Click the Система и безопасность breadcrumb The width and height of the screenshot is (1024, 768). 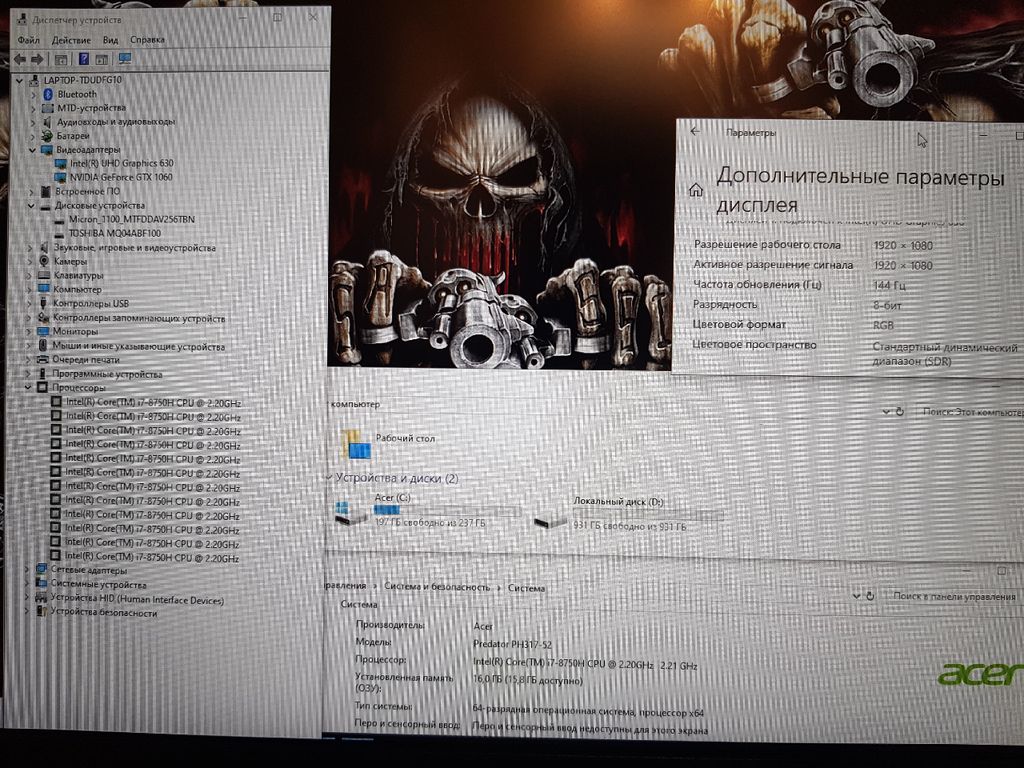[437, 587]
